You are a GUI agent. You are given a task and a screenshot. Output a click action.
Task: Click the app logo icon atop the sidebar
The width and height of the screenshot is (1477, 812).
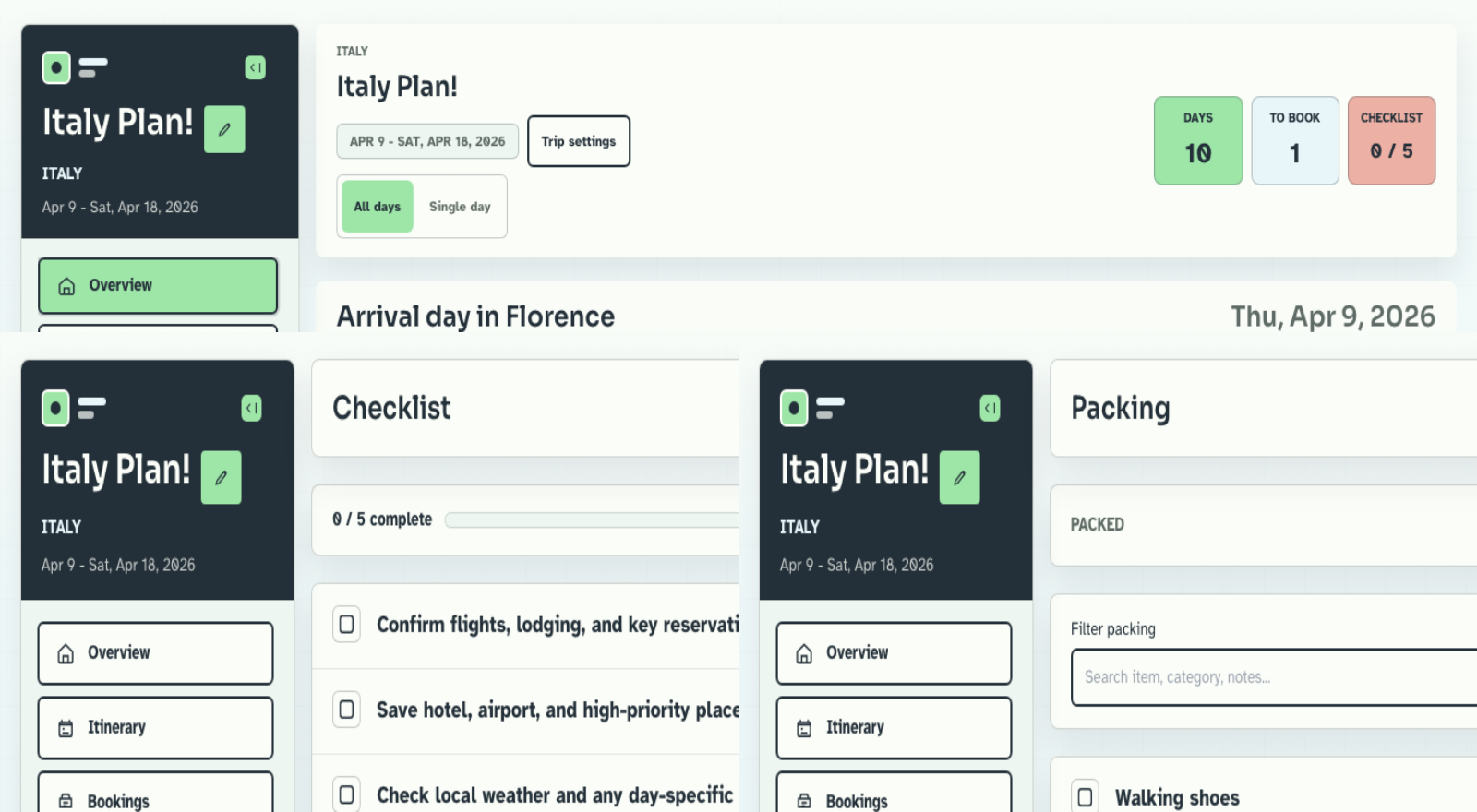(x=54, y=67)
